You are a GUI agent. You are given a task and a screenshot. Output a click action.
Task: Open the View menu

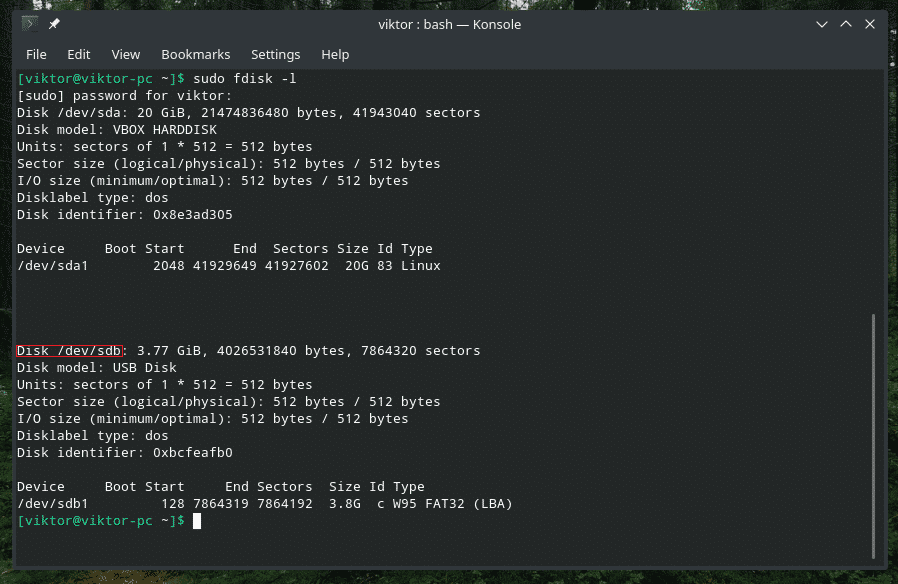tap(125, 55)
